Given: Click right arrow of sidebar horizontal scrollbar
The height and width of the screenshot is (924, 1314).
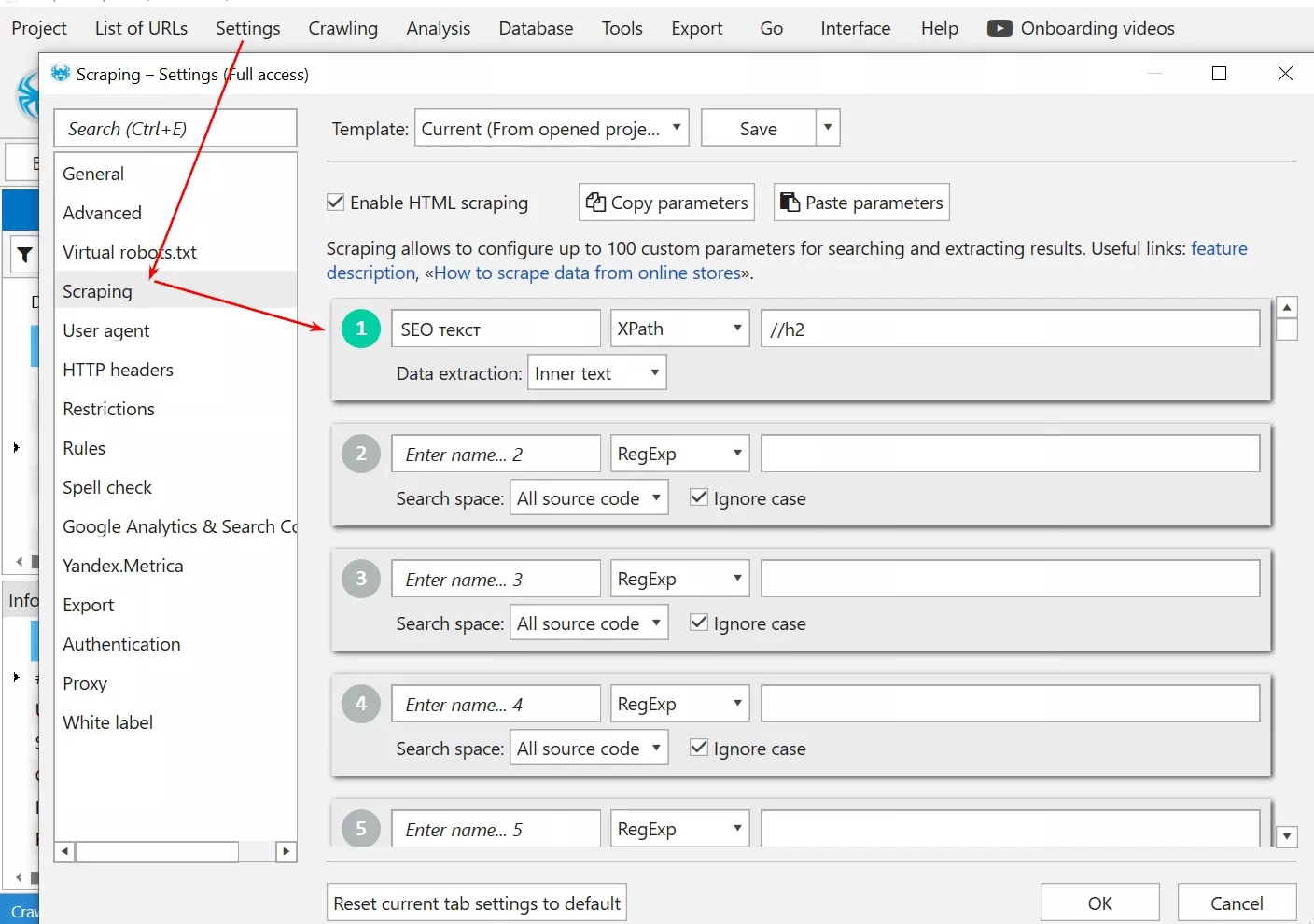Looking at the screenshot, I should click(x=287, y=851).
